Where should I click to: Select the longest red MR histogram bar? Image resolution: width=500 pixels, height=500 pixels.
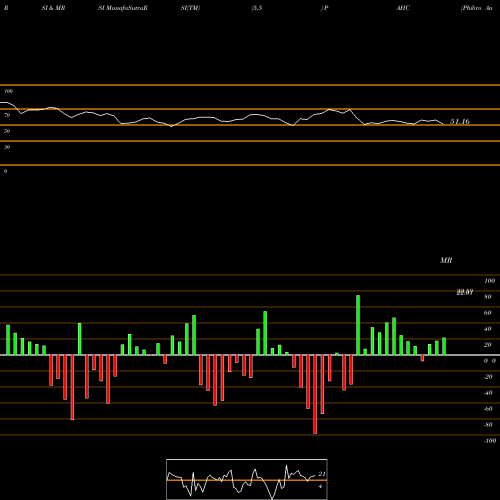tap(315, 394)
